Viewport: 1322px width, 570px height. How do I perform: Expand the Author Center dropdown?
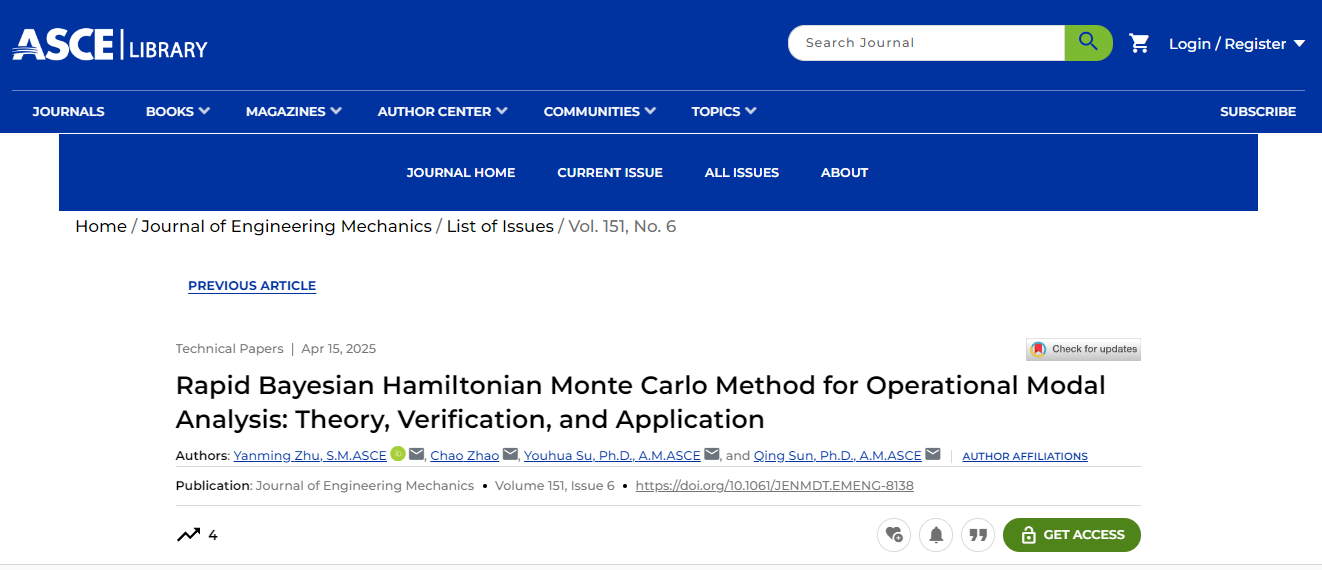[x=442, y=112]
